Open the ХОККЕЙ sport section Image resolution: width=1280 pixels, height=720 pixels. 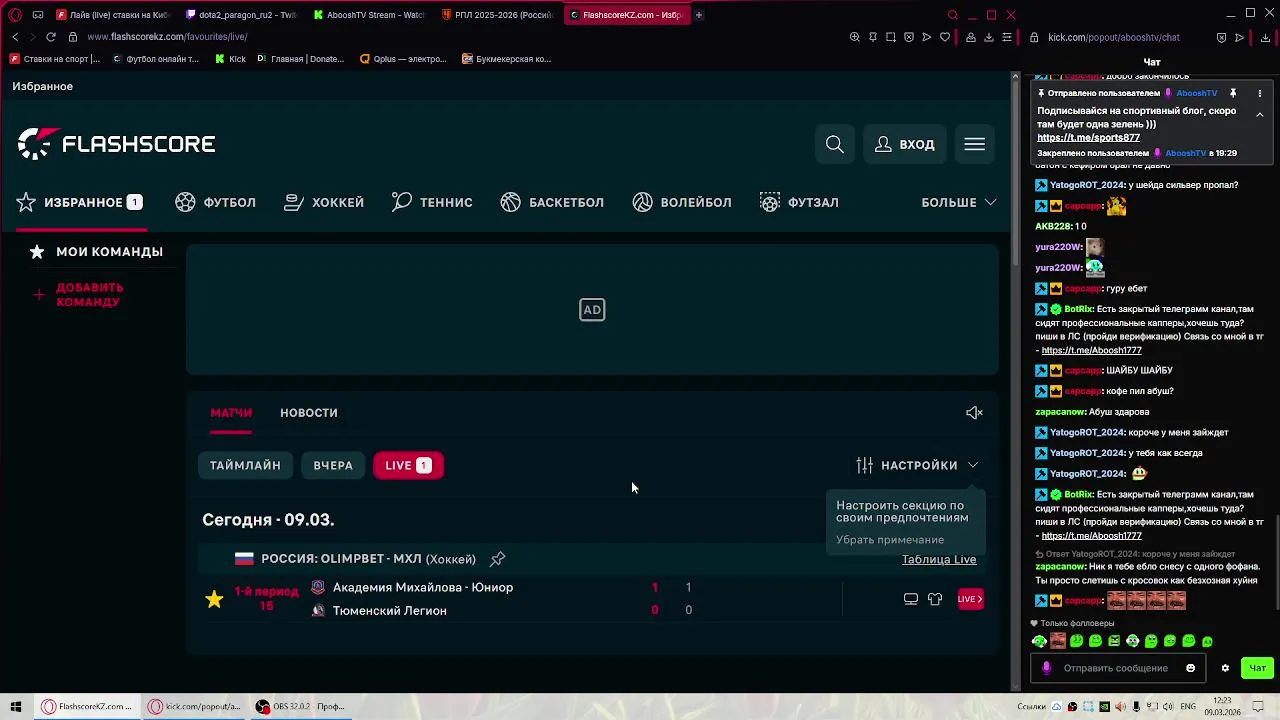click(324, 202)
